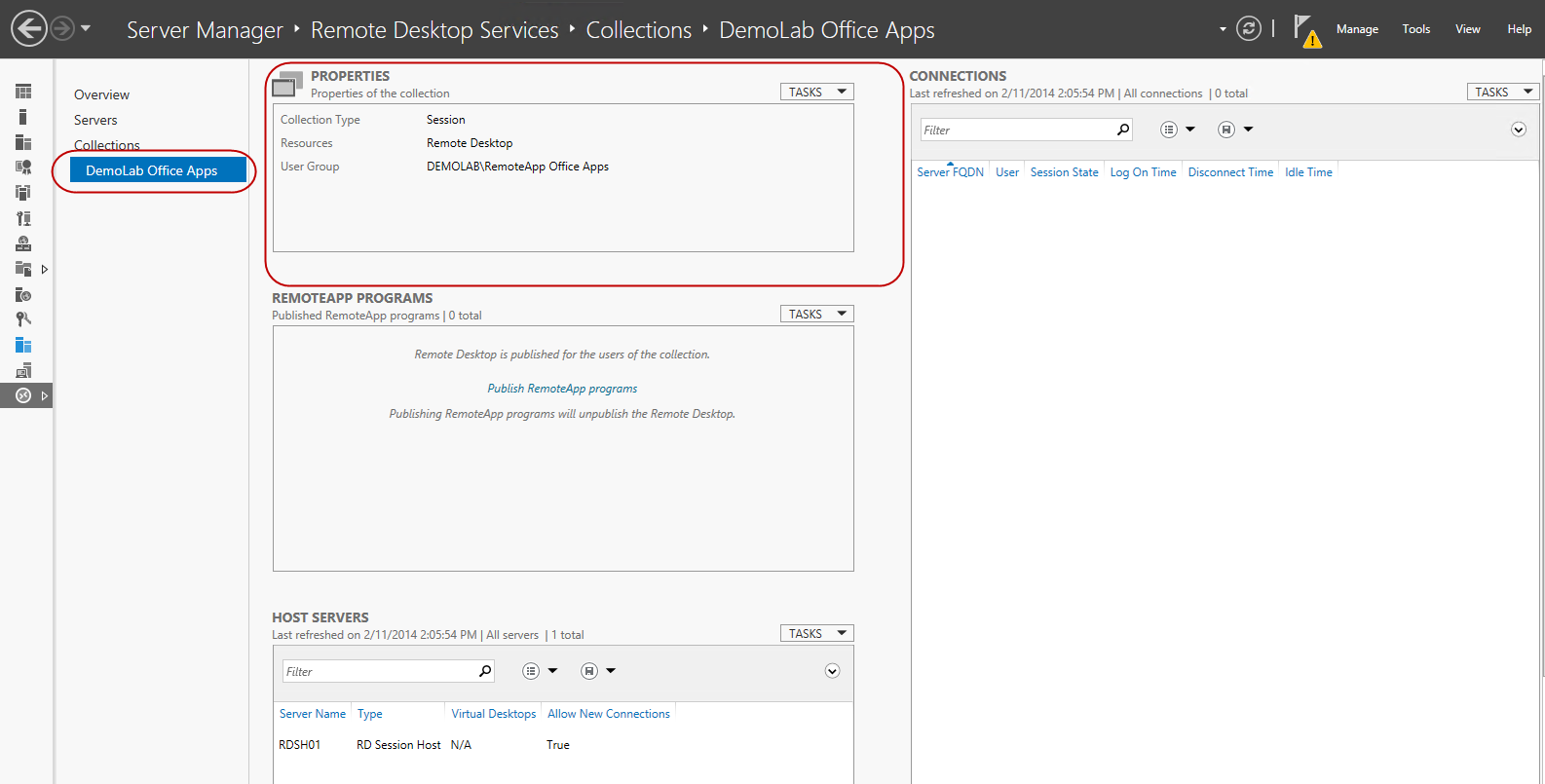Click the Refresh icon in the header
Screen dimensions: 1545x784
1248,29
